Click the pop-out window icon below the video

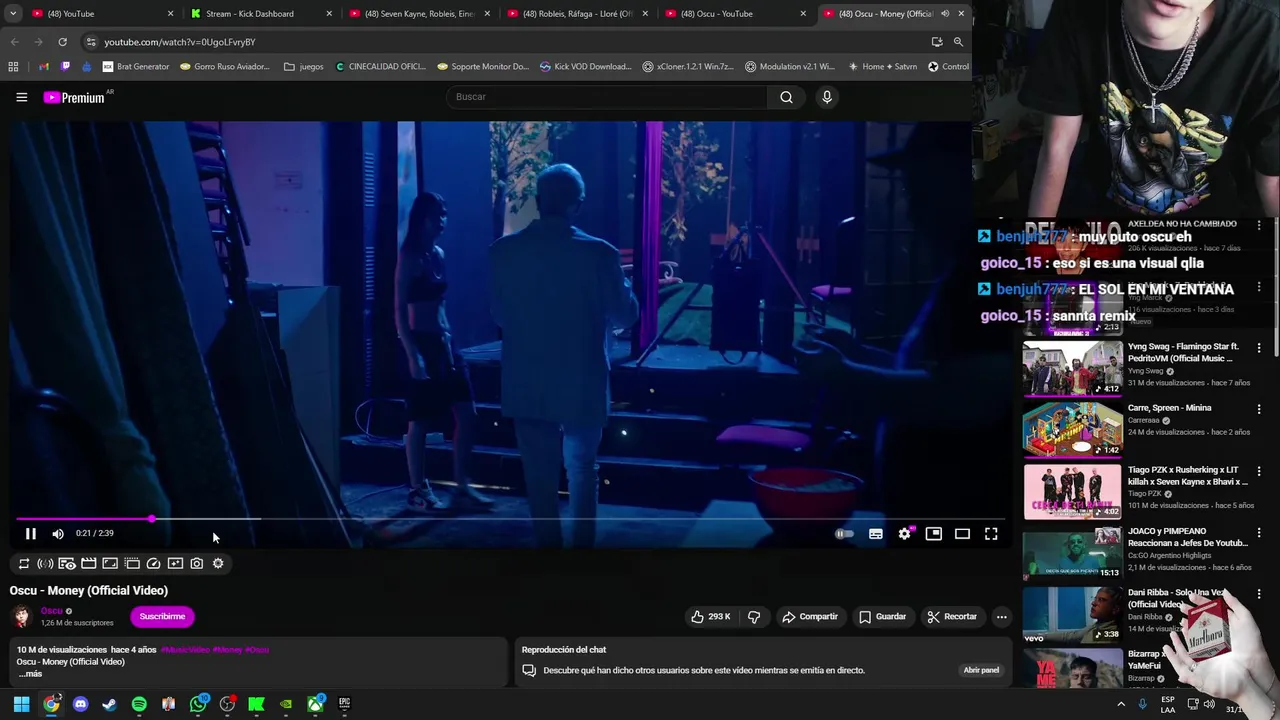coord(132,564)
